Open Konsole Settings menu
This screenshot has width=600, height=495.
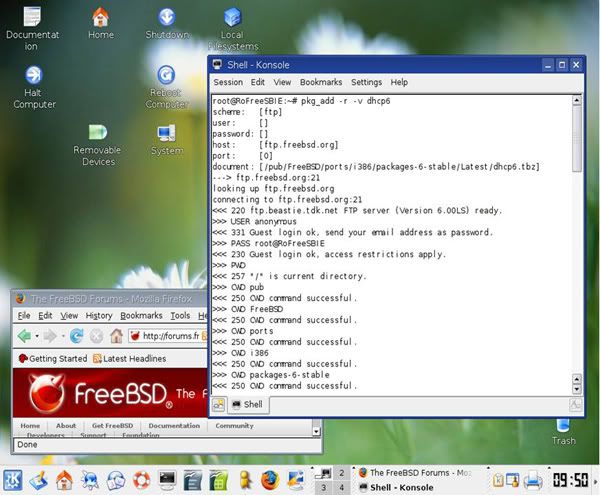[366, 82]
